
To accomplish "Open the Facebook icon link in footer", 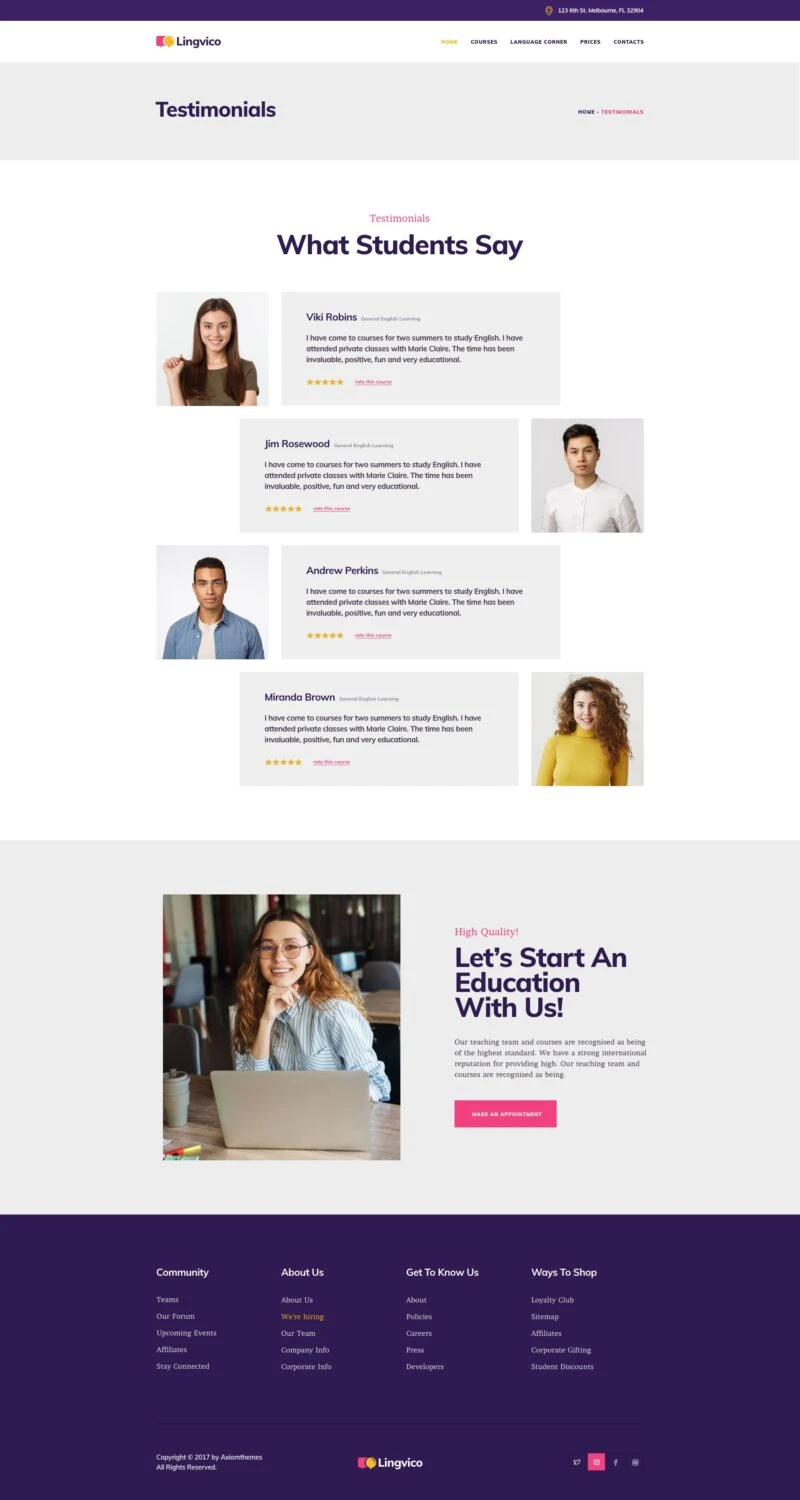I will (x=615, y=1462).
